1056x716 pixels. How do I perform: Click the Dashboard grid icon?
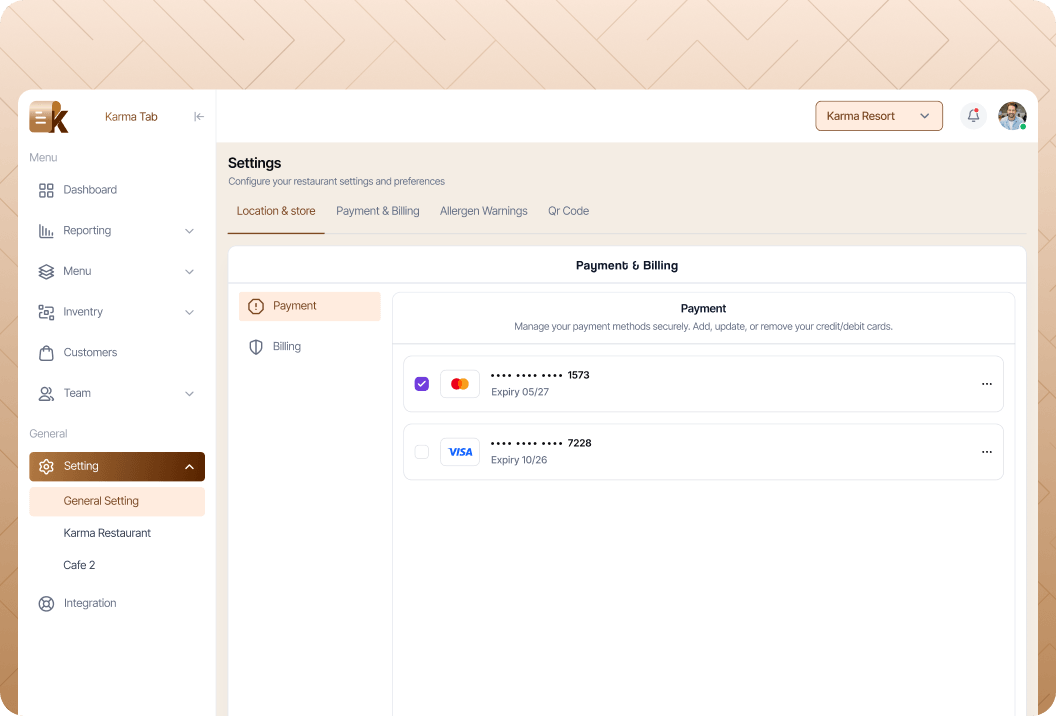pos(46,191)
